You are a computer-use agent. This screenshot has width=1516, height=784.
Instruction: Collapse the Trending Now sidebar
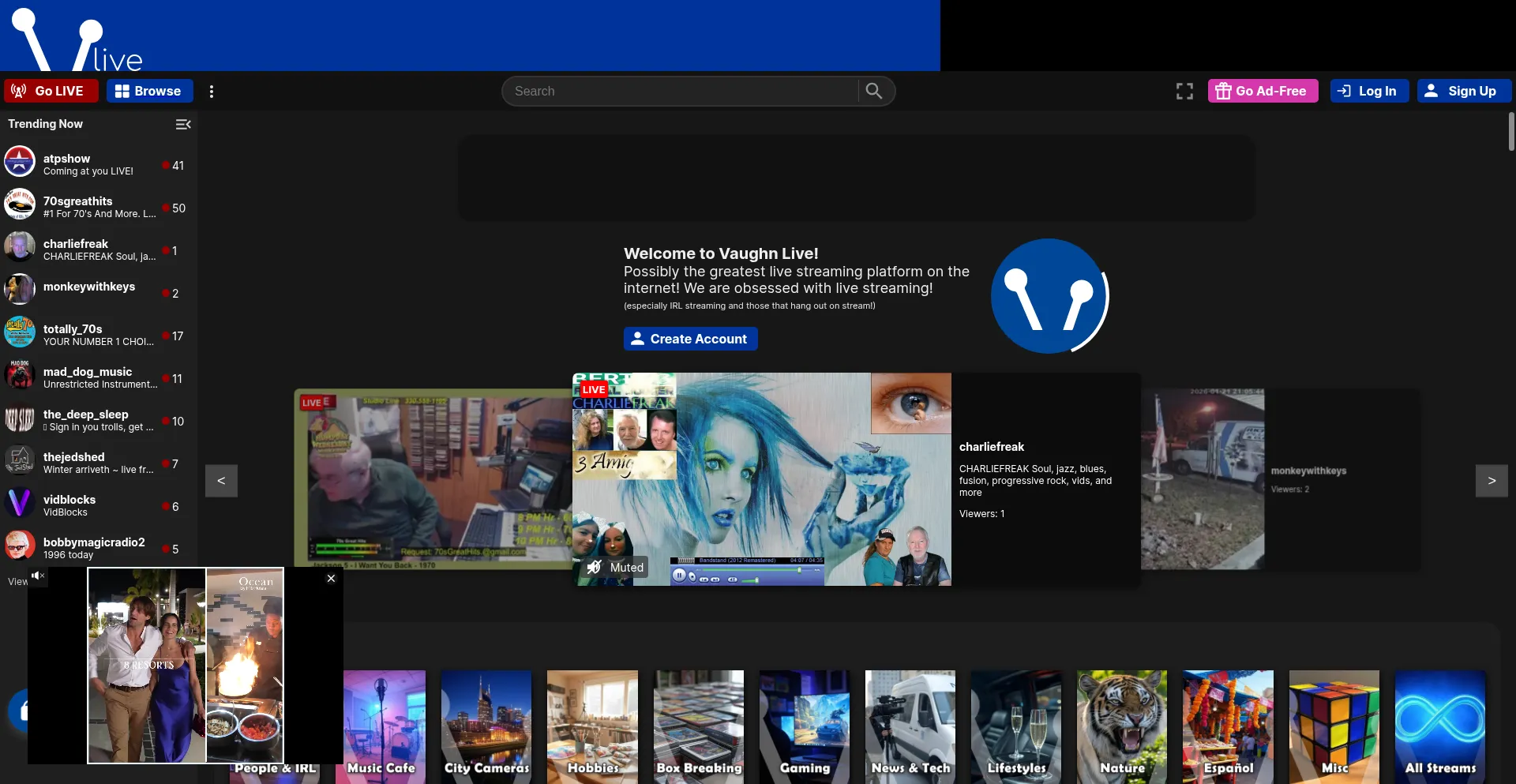(183, 124)
